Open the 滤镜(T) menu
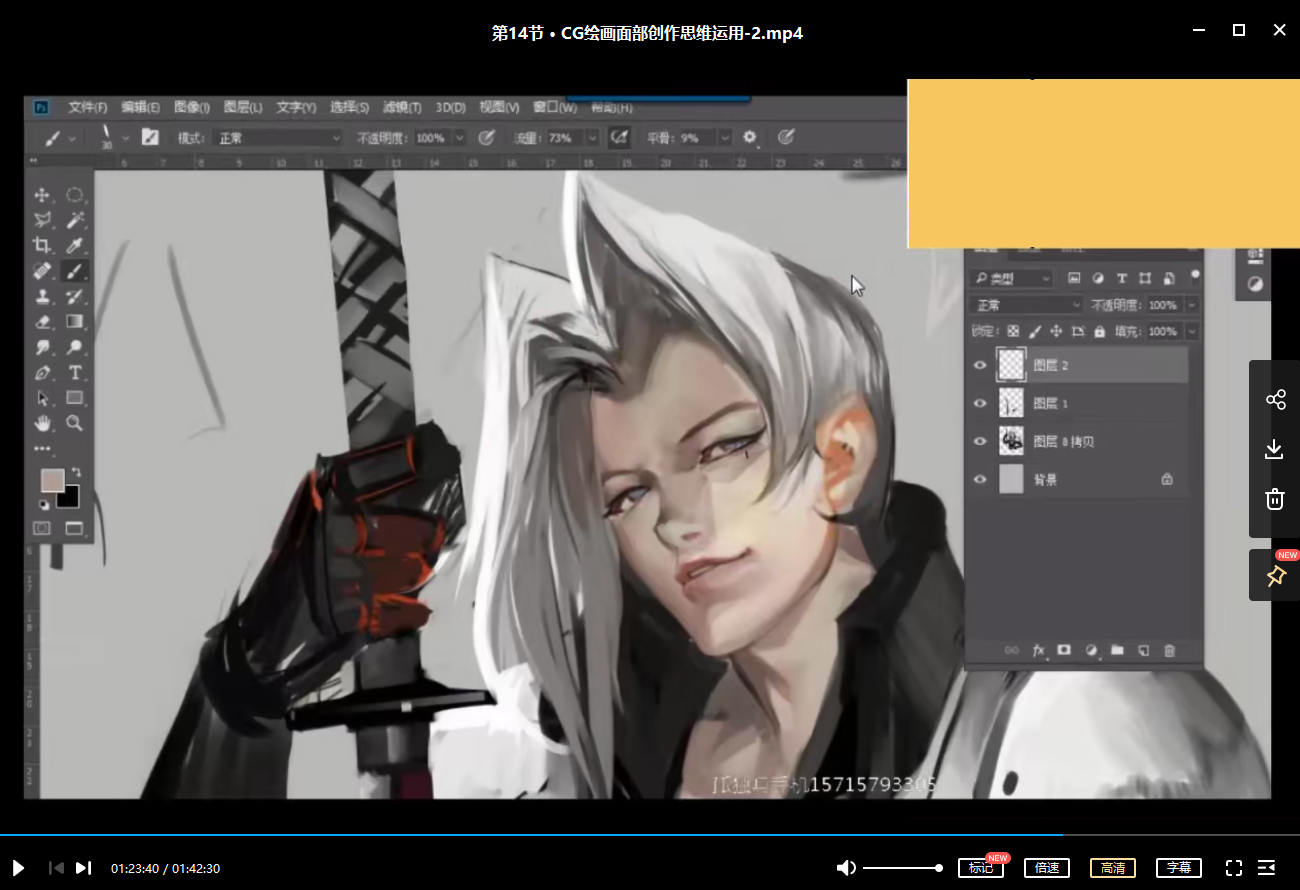1300x890 pixels. 402,107
